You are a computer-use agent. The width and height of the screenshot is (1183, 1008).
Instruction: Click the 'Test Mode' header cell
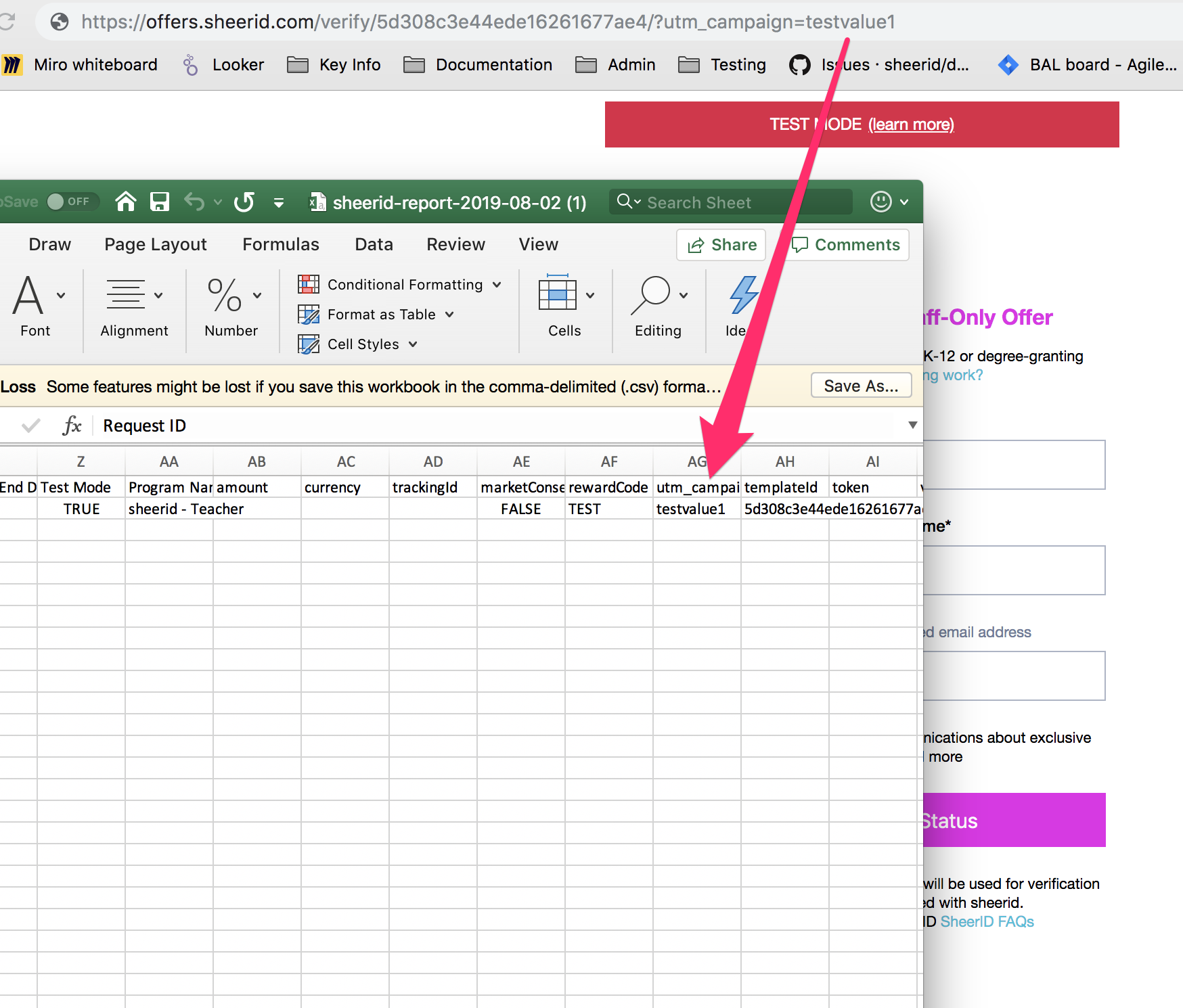point(81,487)
